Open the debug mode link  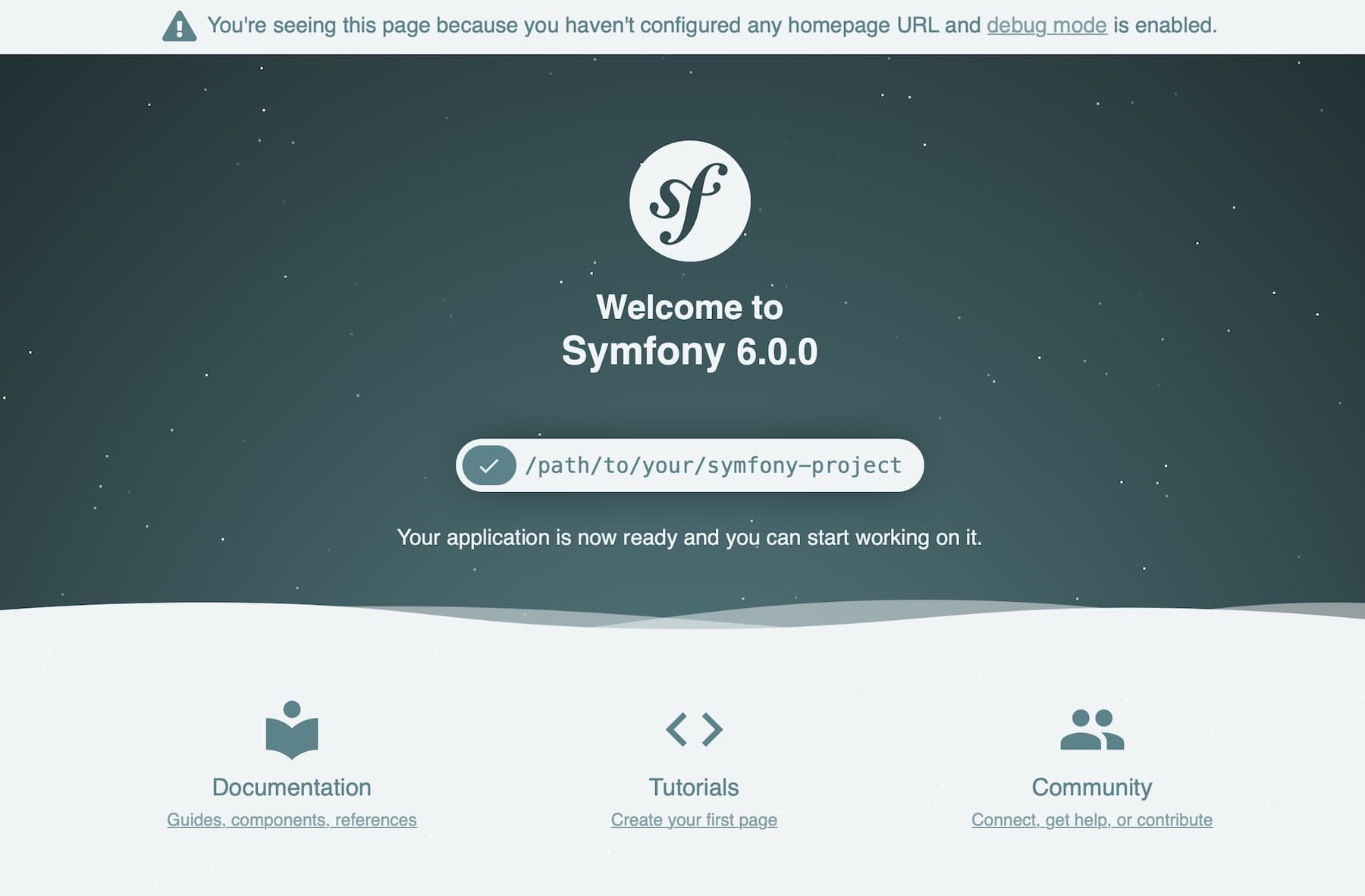(x=1046, y=25)
